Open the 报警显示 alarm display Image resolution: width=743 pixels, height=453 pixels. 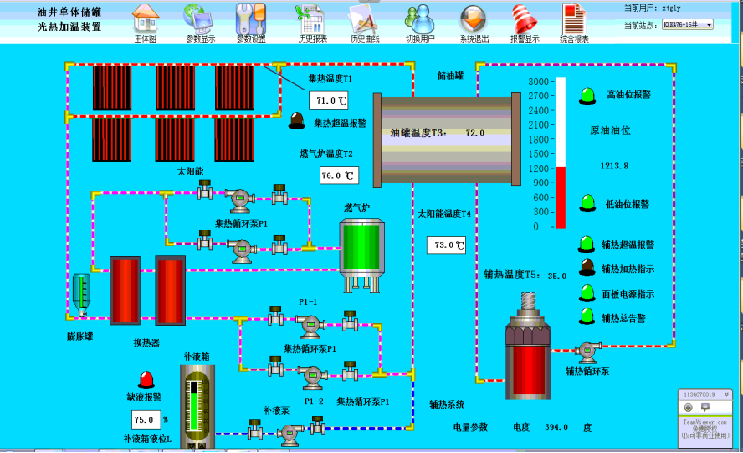coord(524,20)
